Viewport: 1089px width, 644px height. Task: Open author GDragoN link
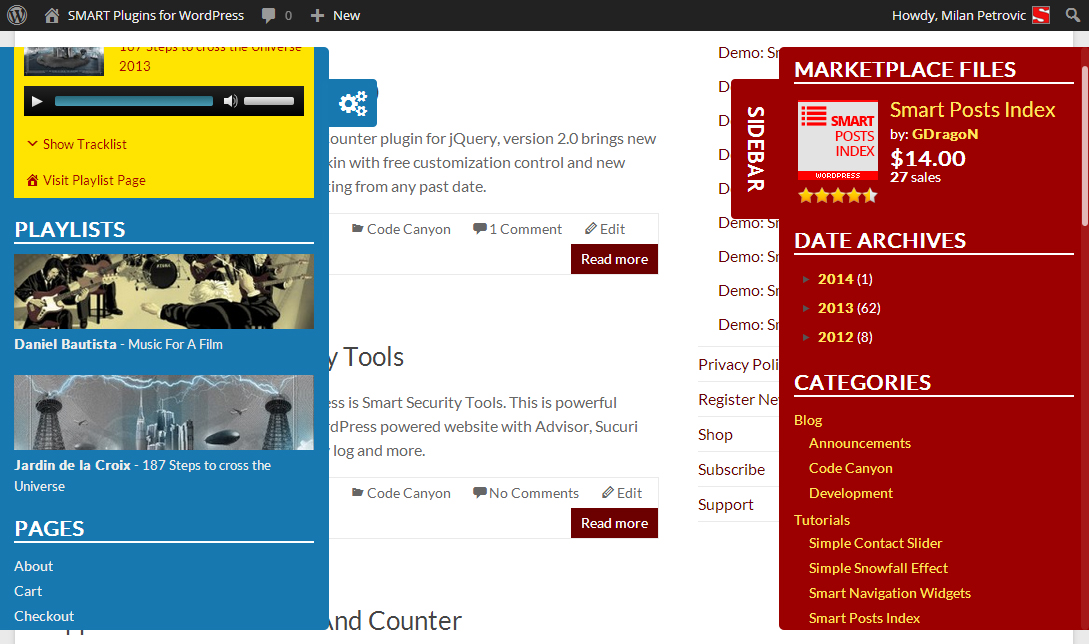tap(945, 134)
